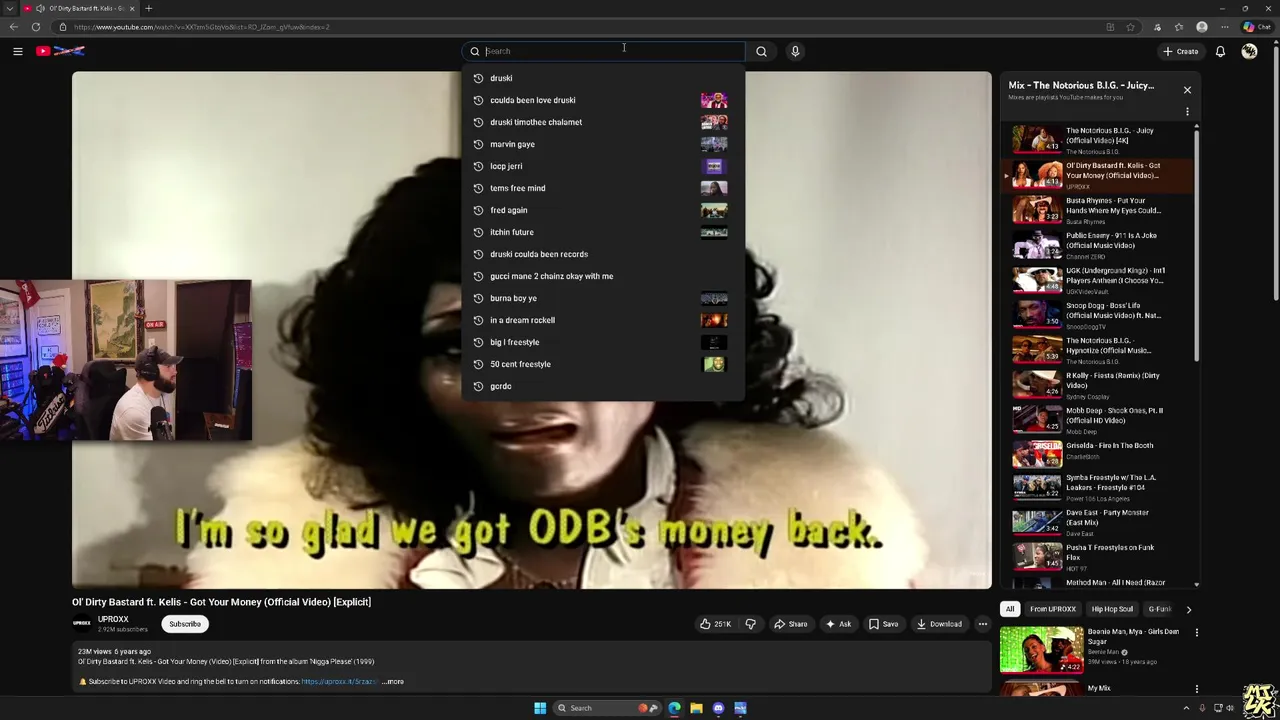Pick the '50 cent freestyle' suggestion

(603, 364)
